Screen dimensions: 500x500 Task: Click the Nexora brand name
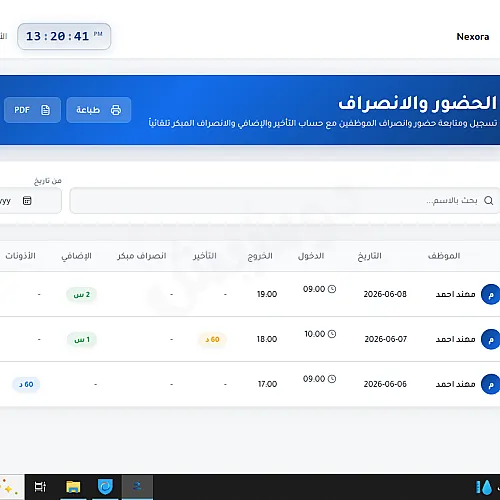point(473,37)
